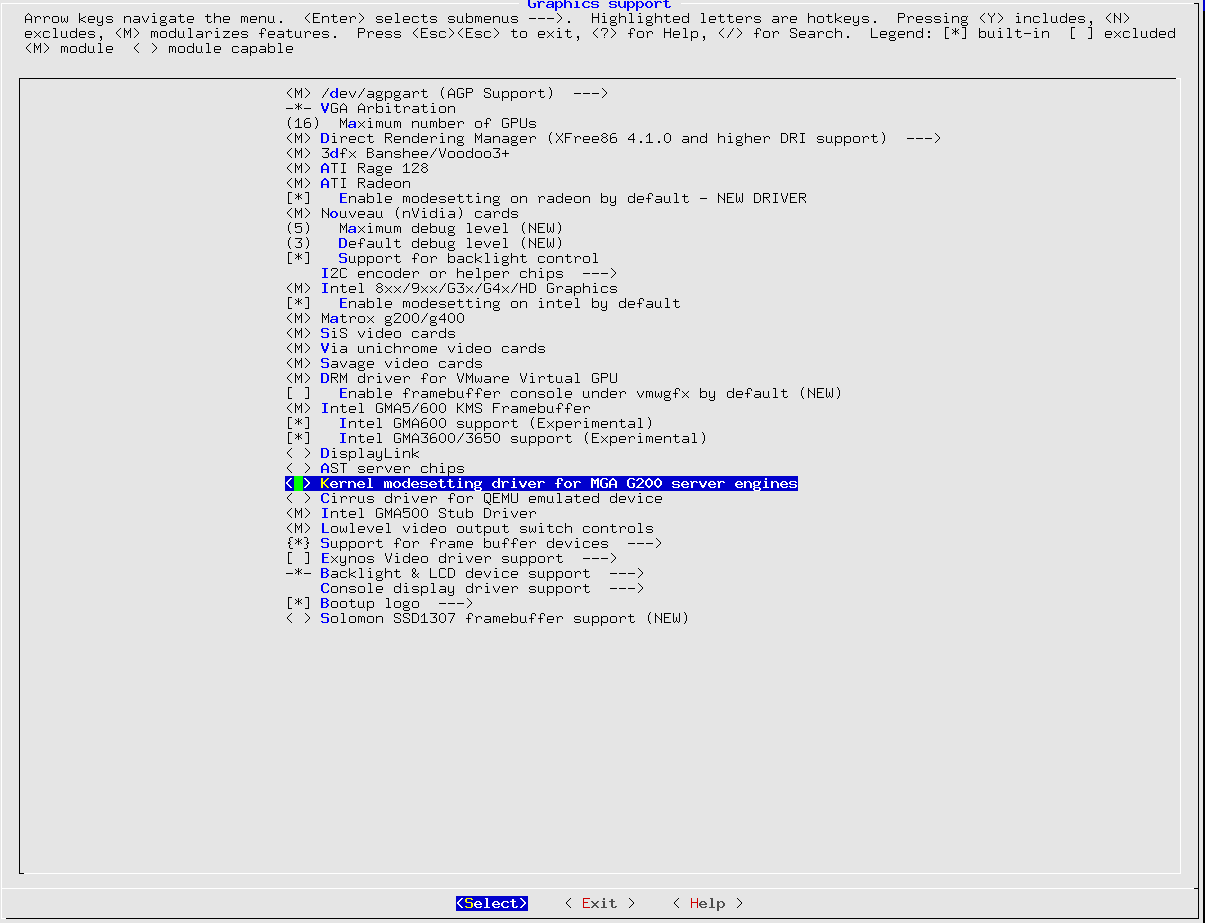This screenshot has width=1205, height=923.
Task: Select Savage video cards module
Action: pyautogui.click(x=384, y=363)
